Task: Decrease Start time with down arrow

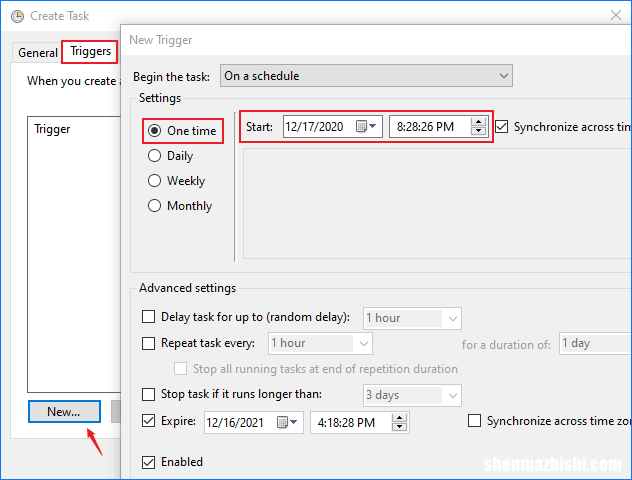Action: point(478,131)
